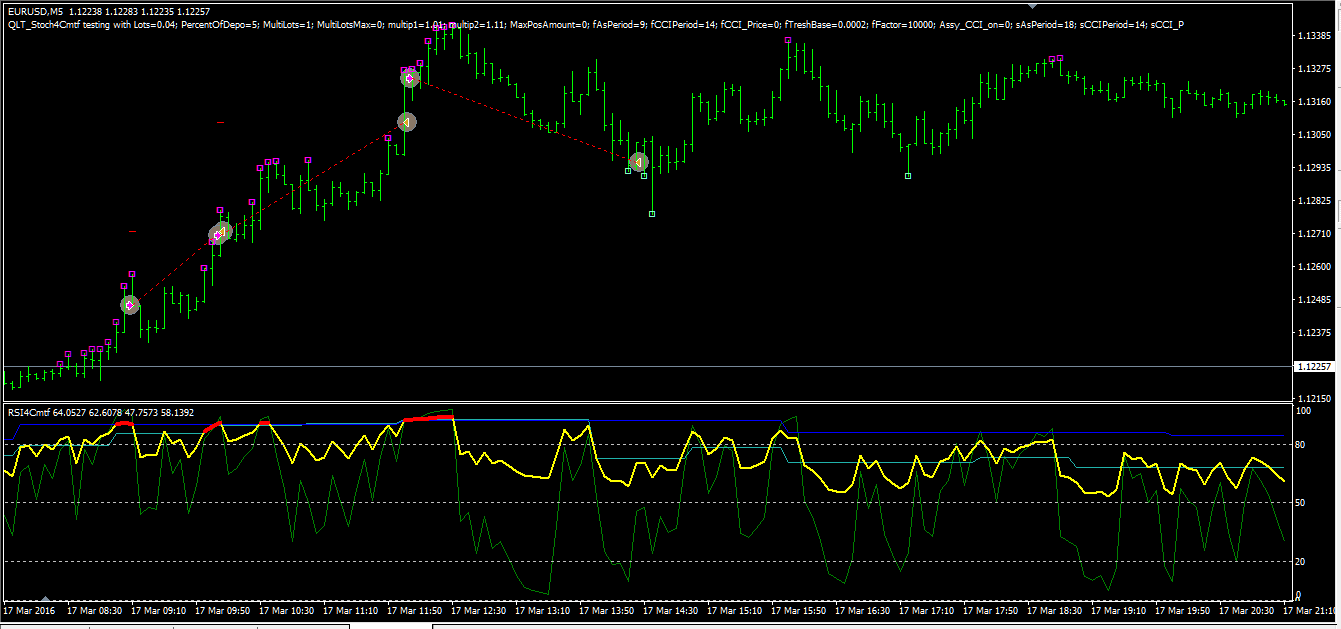
Task: Select the upper of two stacked trade circles
Action: (410, 77)
